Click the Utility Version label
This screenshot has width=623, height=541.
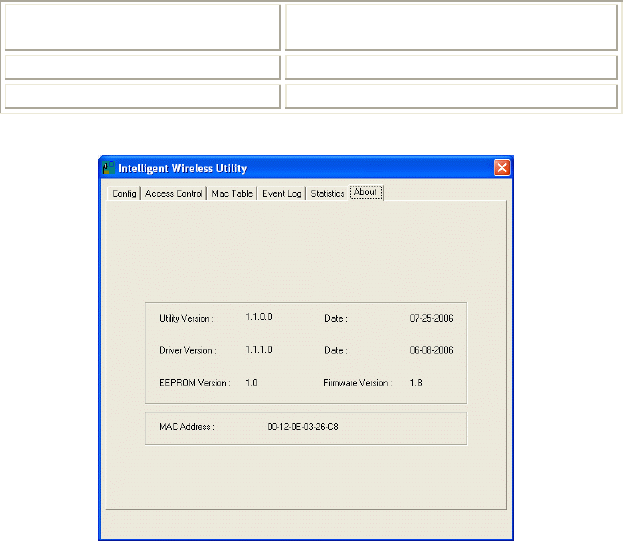[x=186, y=318]
